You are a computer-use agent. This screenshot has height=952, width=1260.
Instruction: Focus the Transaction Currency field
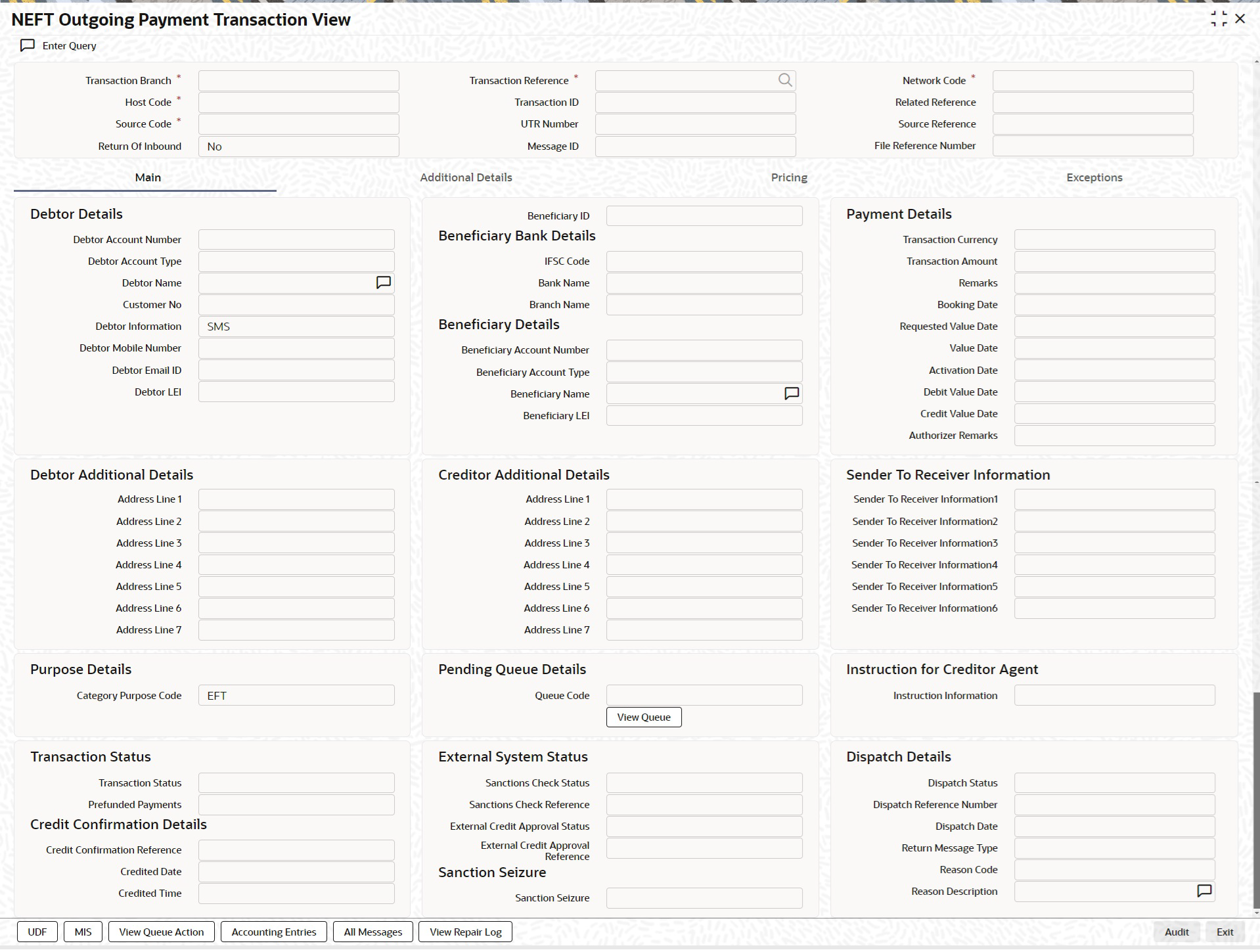1114,239
